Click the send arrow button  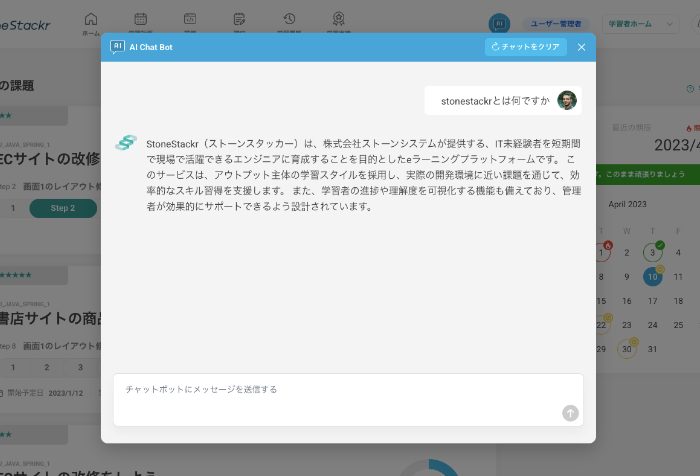pos(570,413)
